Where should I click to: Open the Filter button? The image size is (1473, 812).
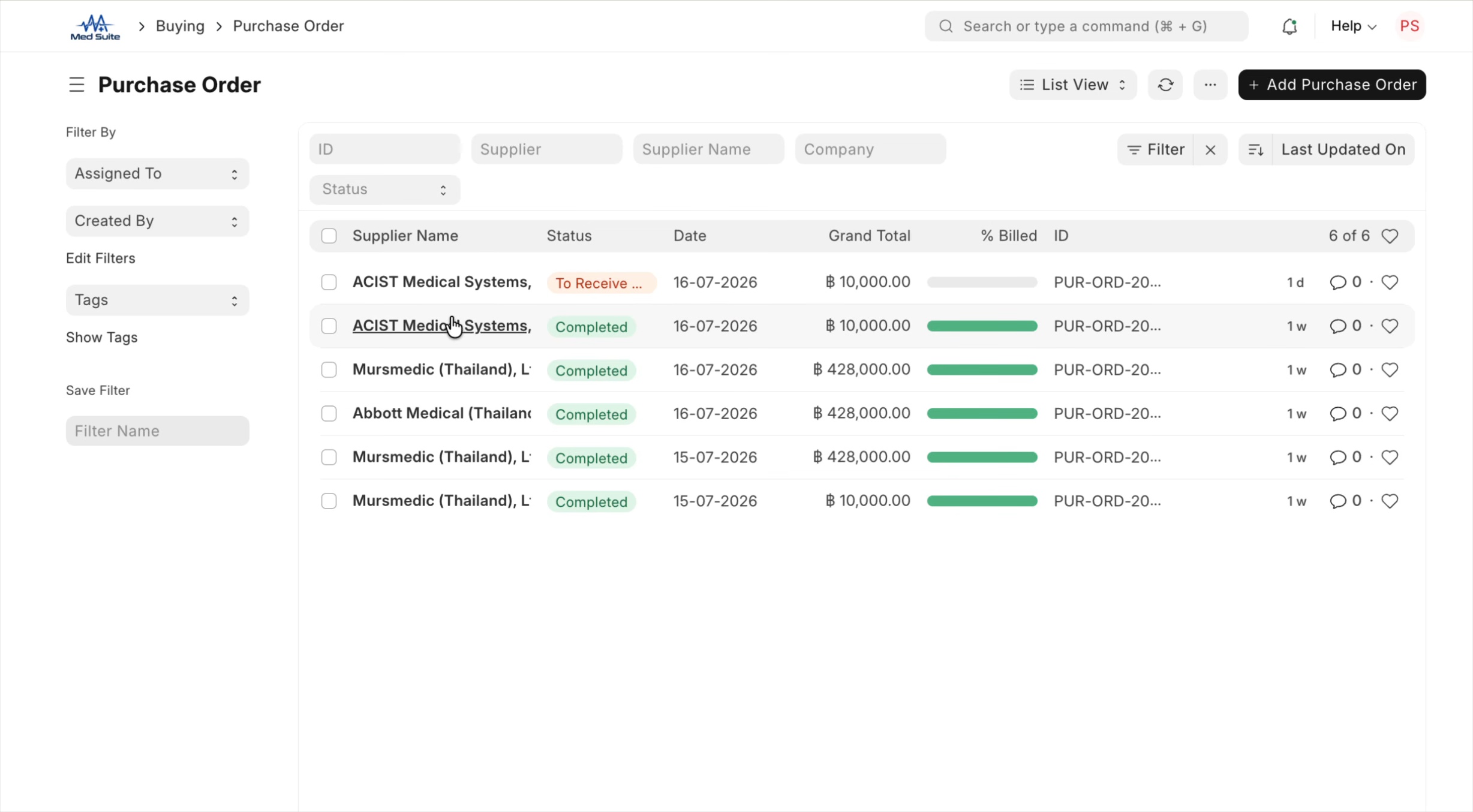[1156, 150]
